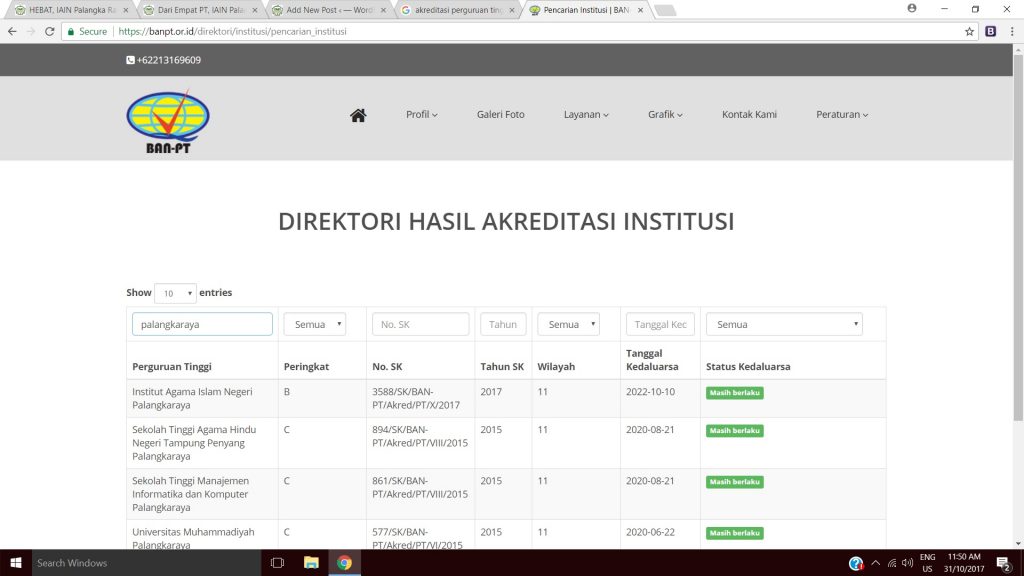Screen dimensions: 1024x576
Task: Open the Wilayah Semua filter dropdown
Action: tap(568, 324)
